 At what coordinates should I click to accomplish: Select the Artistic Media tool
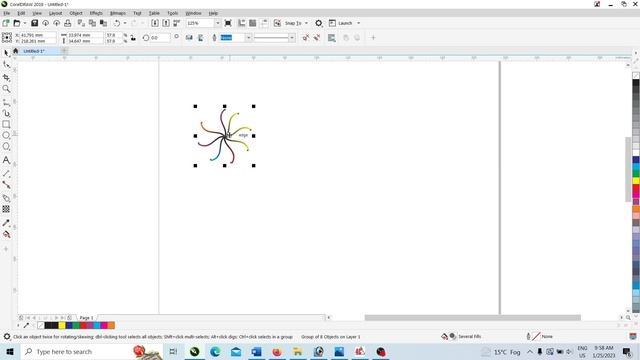point(6,113)
